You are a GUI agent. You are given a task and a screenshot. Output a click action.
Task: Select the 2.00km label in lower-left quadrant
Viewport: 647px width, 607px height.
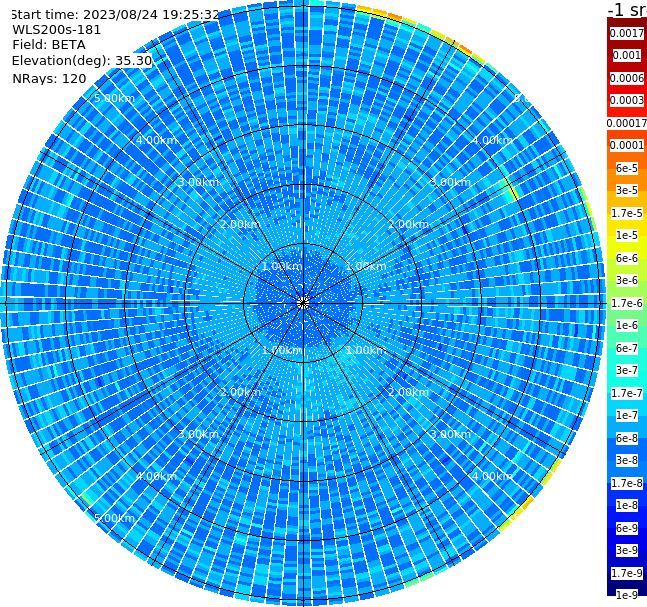tap(240, 392)
